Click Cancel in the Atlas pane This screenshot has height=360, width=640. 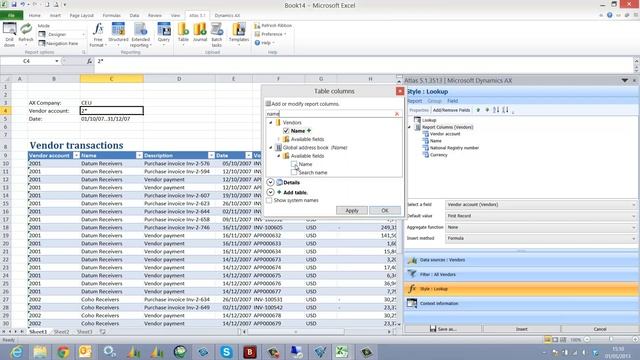[x=600, y=329]
